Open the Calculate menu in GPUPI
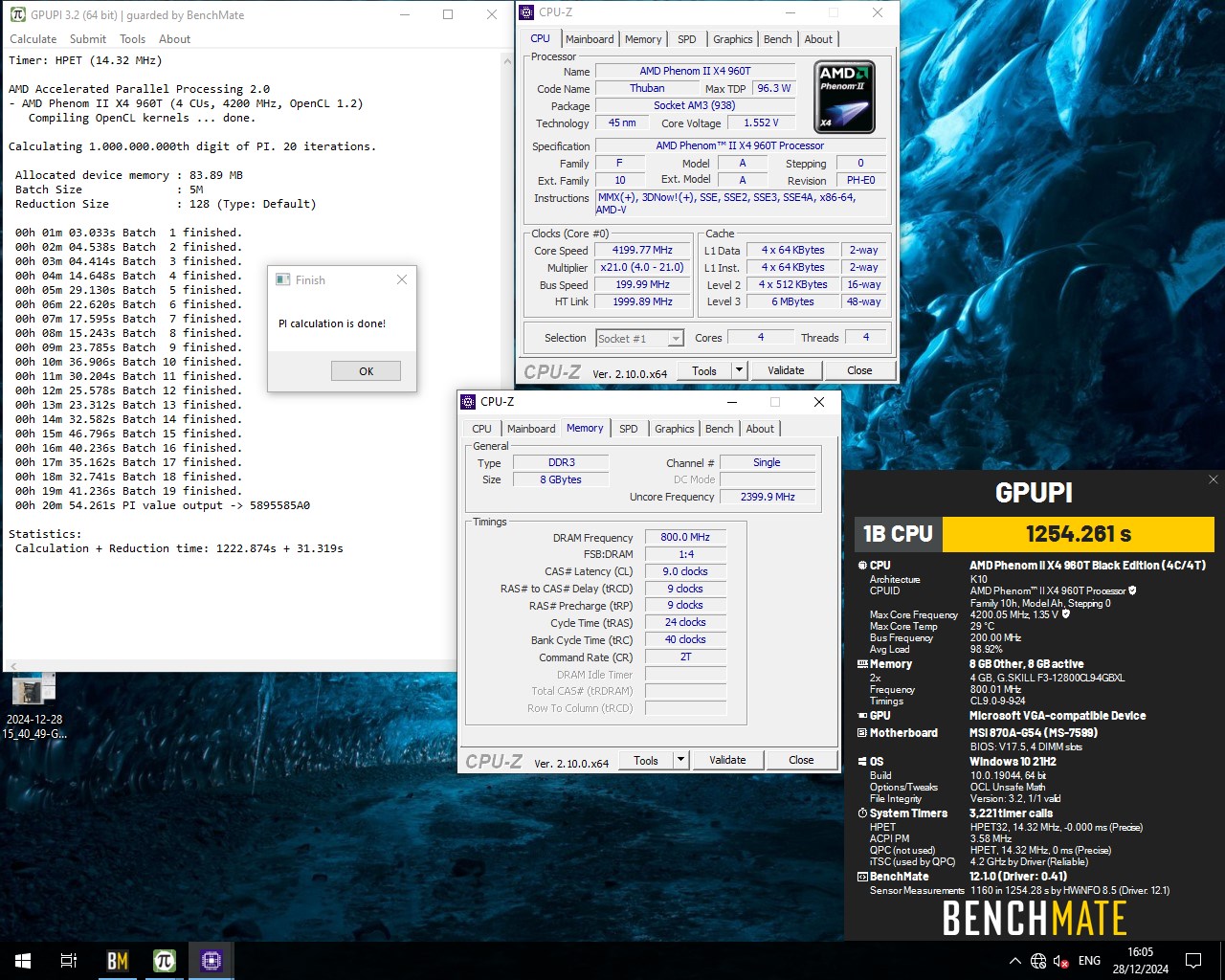This screenshot has height=980, width=1225. [33, 39]
